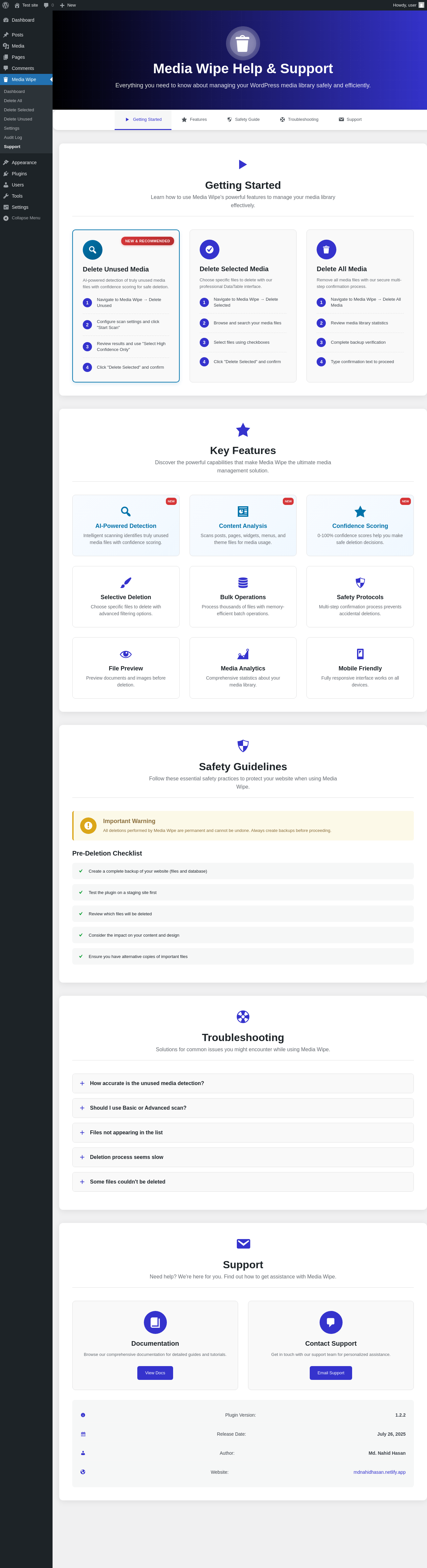The image size is (427, 1568).
Task: Click the View Docs button
Action: (x=155, y=1373)
